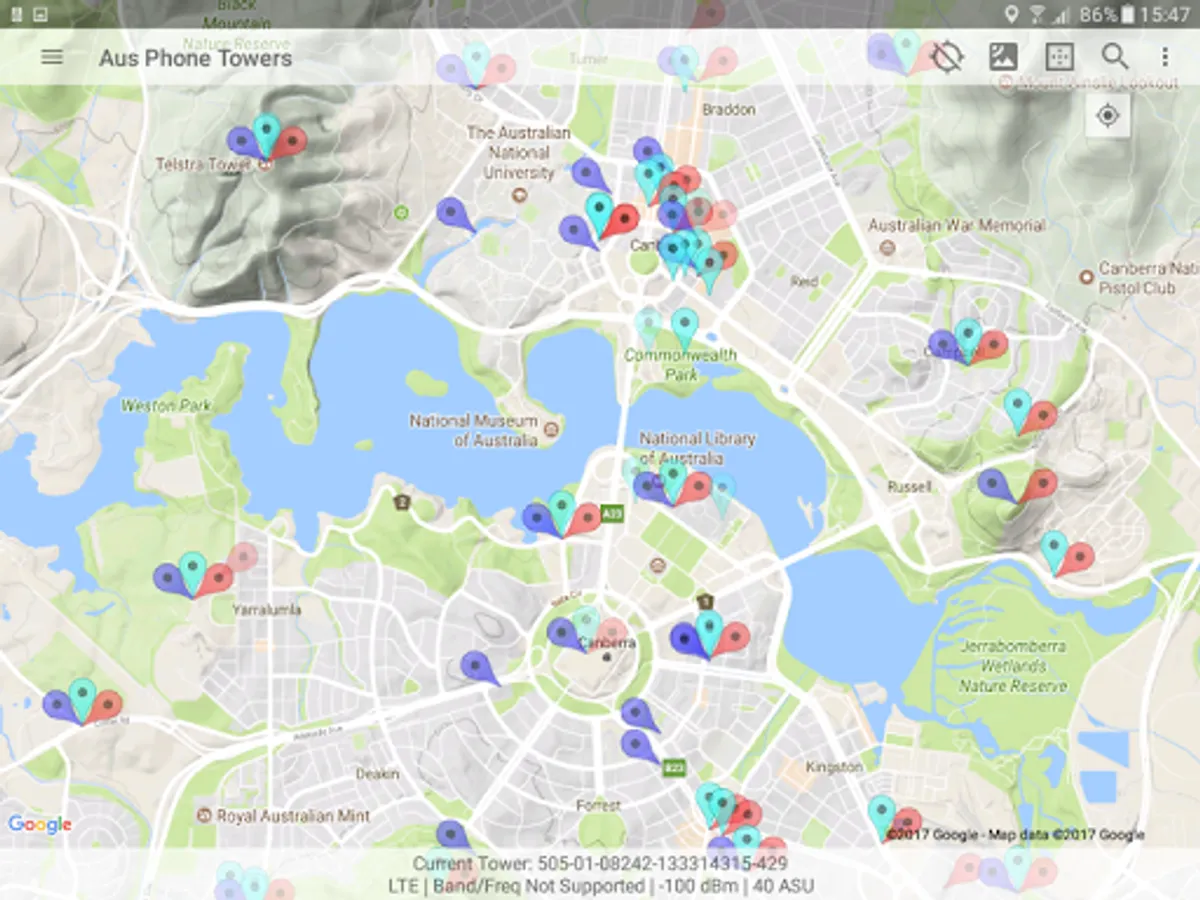Viewport: 1200px width, 900px height.
Task: Open the hamburger navigation menu
Action: pyautogui.click(x=52, y=57)
